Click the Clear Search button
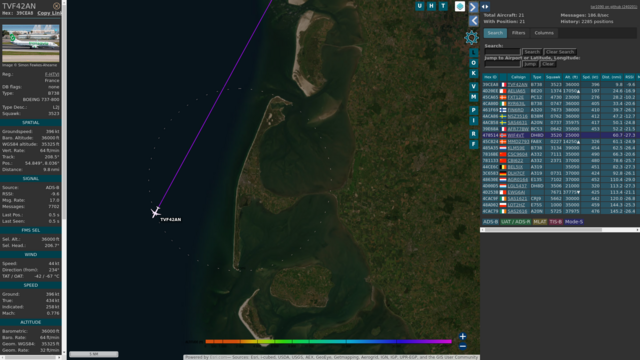The image size is (640, 360). point(560,52)
